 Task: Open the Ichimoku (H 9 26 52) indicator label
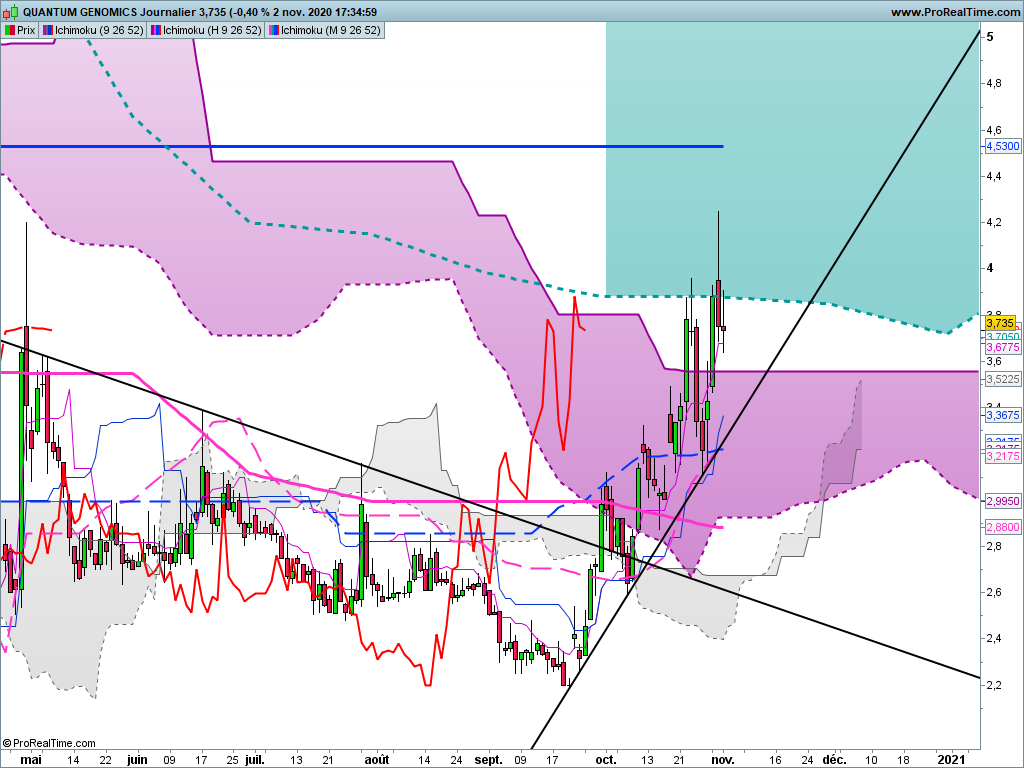tap(205, 30)
